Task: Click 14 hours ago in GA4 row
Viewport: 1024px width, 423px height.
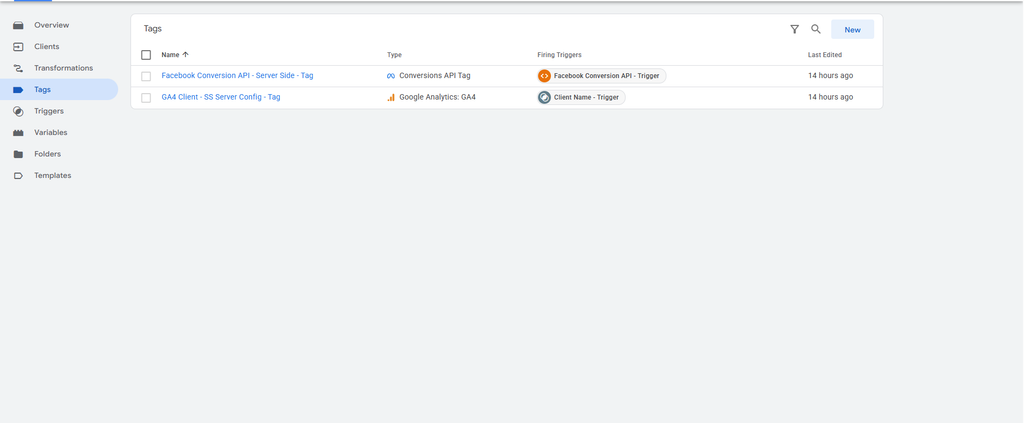Action: tap(831, 97)
